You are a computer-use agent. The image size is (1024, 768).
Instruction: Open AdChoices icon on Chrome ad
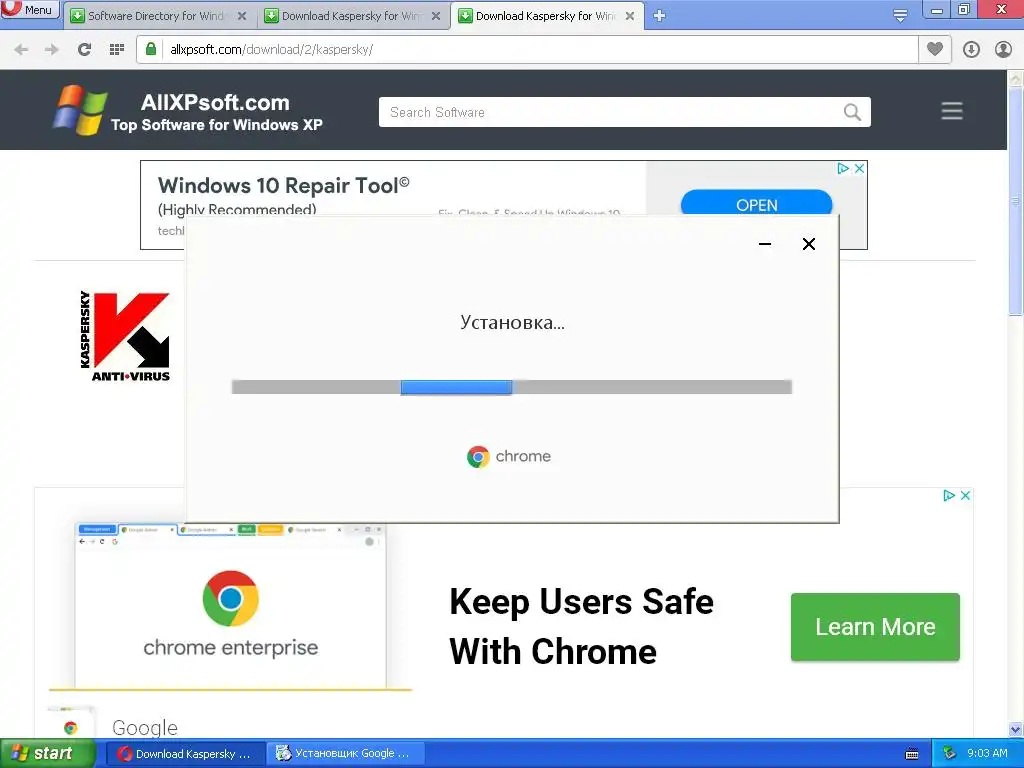[x=949, y=496]
